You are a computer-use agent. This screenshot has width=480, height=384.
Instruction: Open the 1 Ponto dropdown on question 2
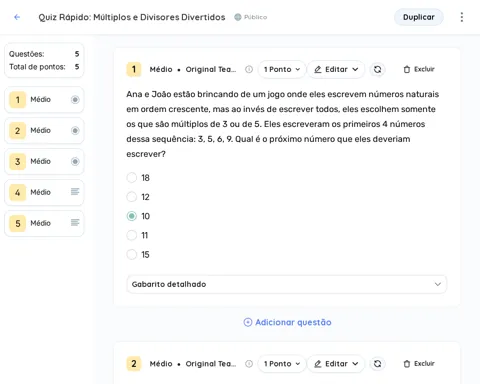[282, 364]
